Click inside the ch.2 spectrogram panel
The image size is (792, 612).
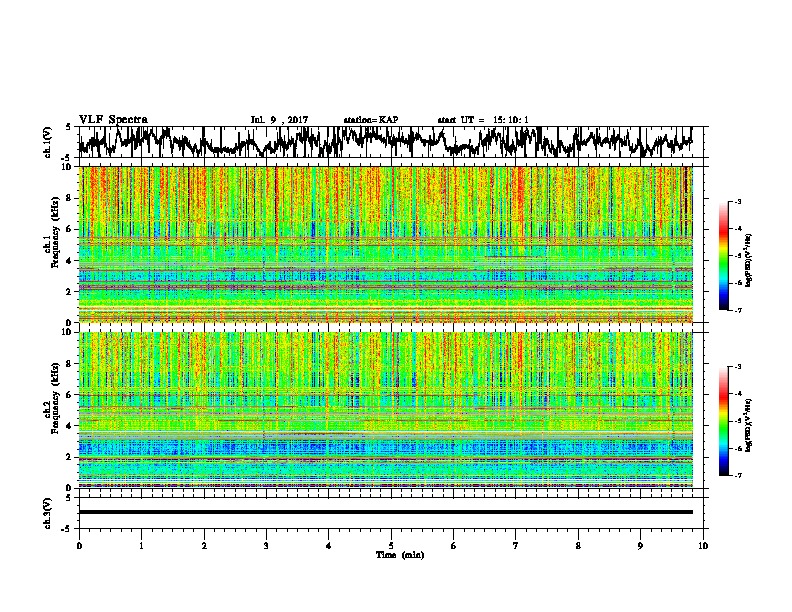385,410
